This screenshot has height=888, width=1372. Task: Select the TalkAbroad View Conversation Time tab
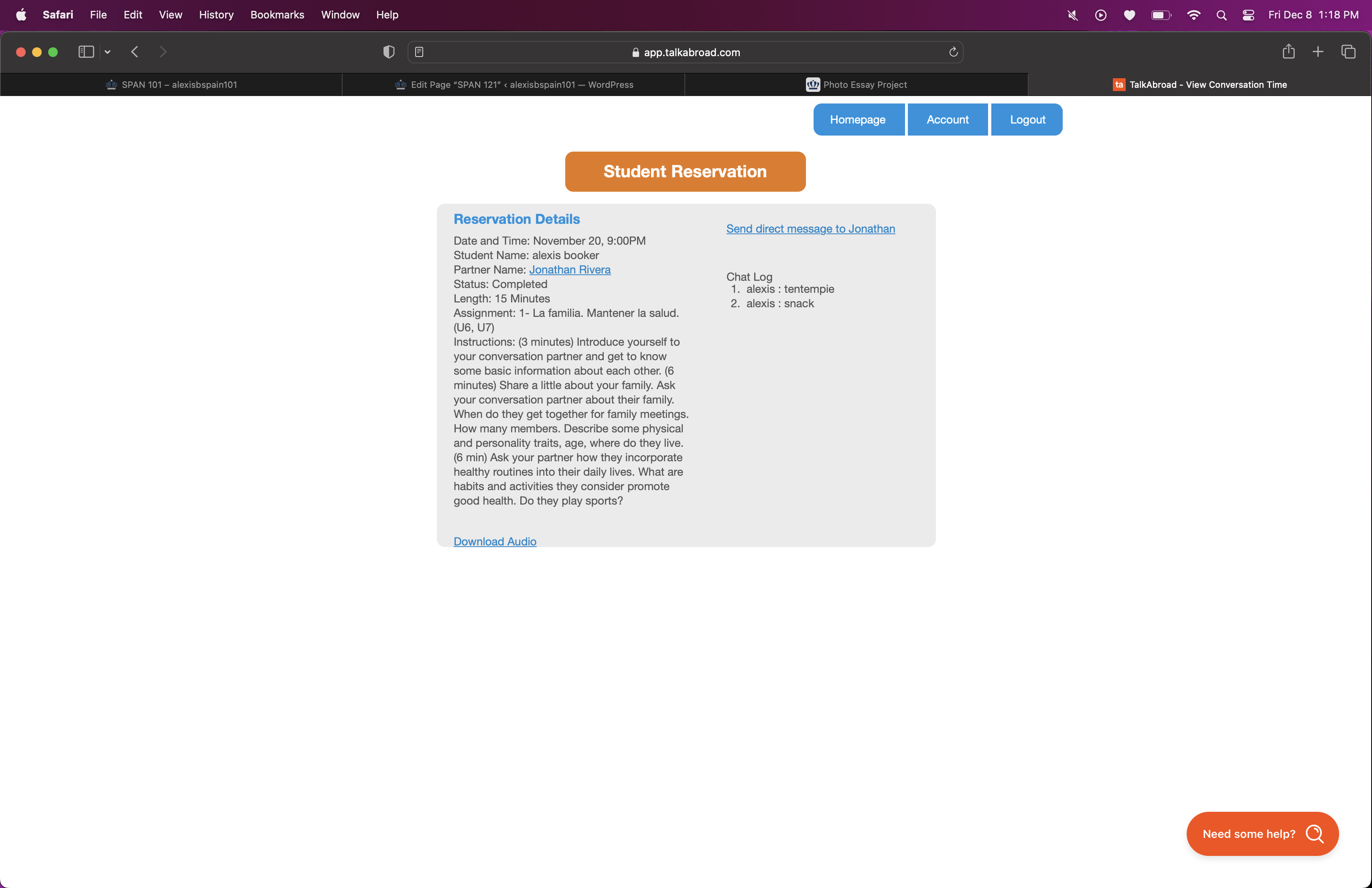point(1199,85)
